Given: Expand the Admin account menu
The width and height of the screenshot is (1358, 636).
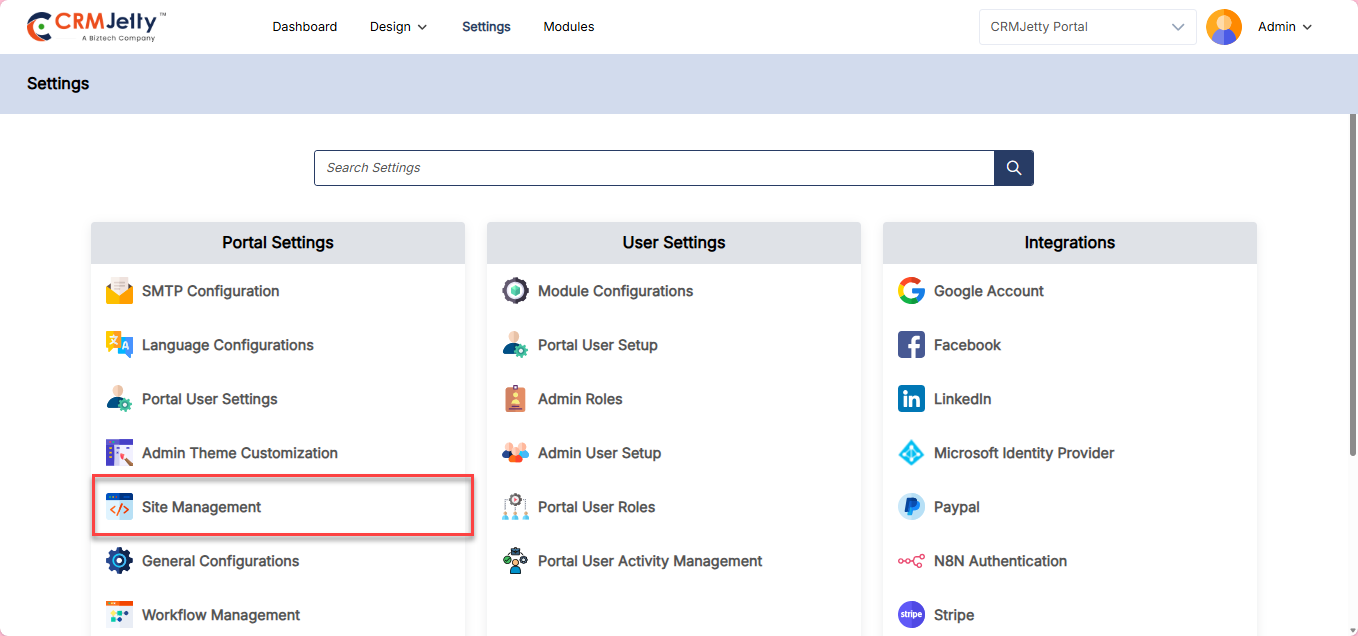Looking at the screenshot, I should click(1284, 27).
